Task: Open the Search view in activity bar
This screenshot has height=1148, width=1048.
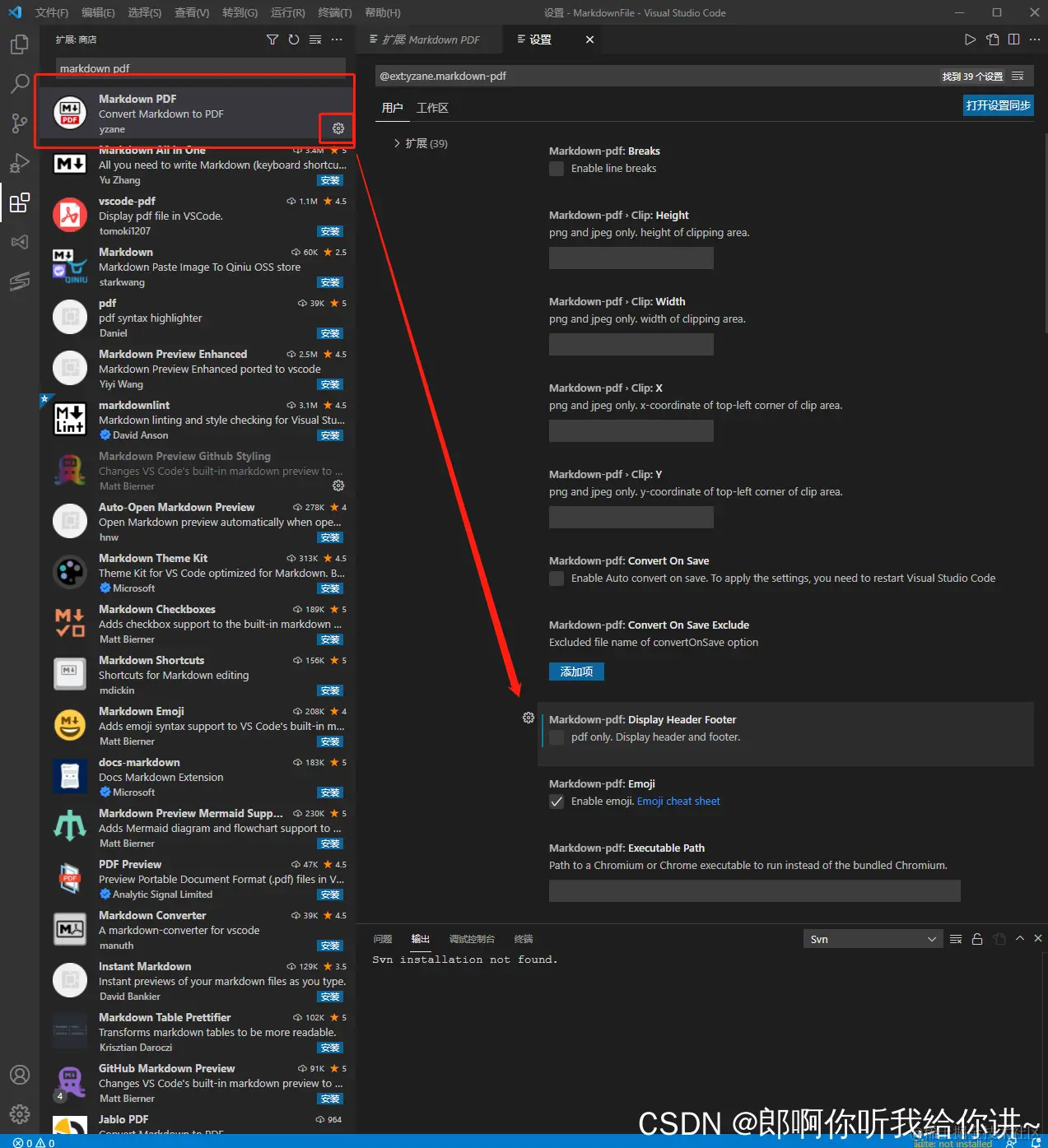Action: coord(20,84)
